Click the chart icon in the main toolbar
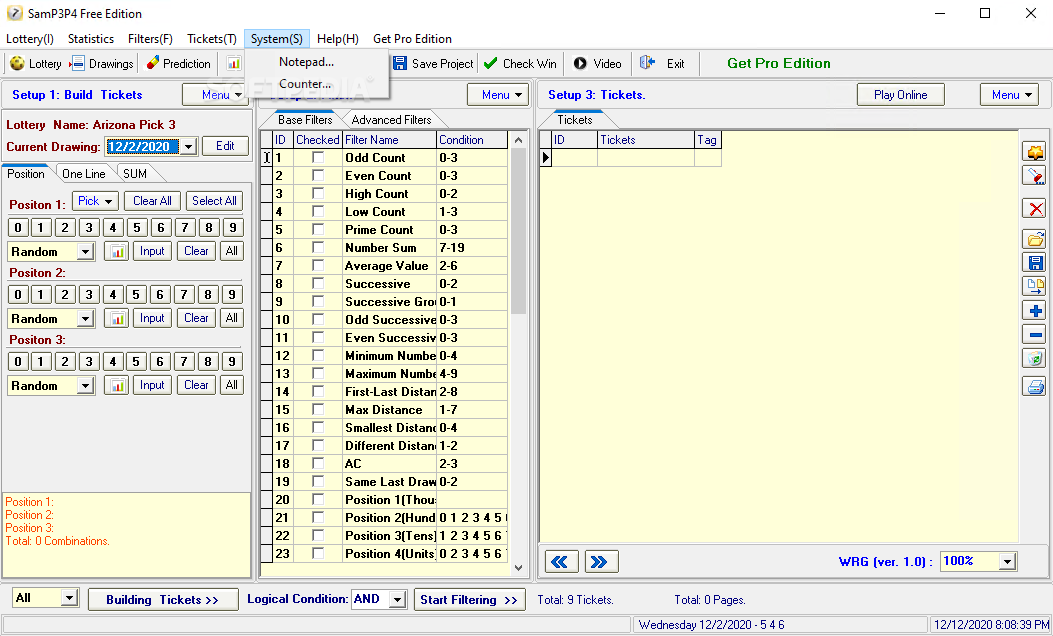Image resolution: width=1053 pixels, height=636 pixels. tap(233, 64)
